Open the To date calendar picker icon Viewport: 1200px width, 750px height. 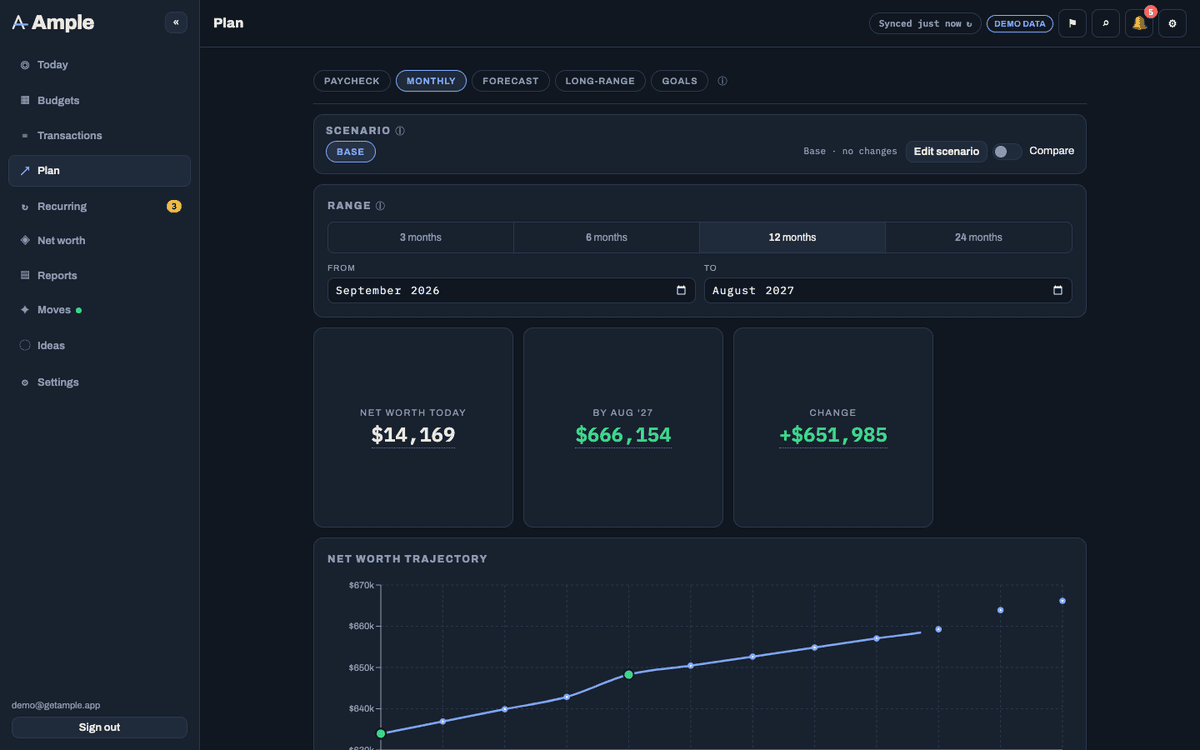(x=1058, y=290)
